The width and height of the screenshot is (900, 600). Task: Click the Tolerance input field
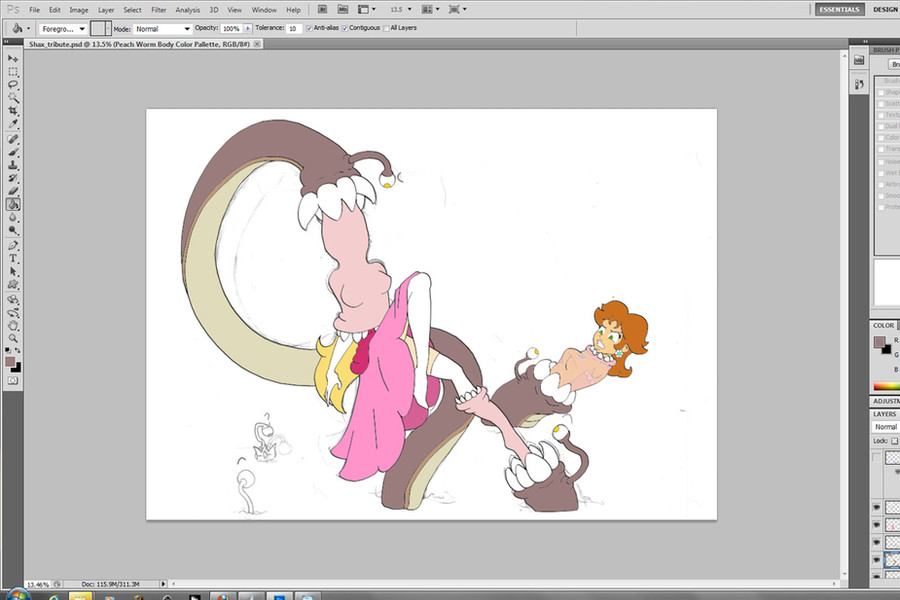[x=293, y=29]
